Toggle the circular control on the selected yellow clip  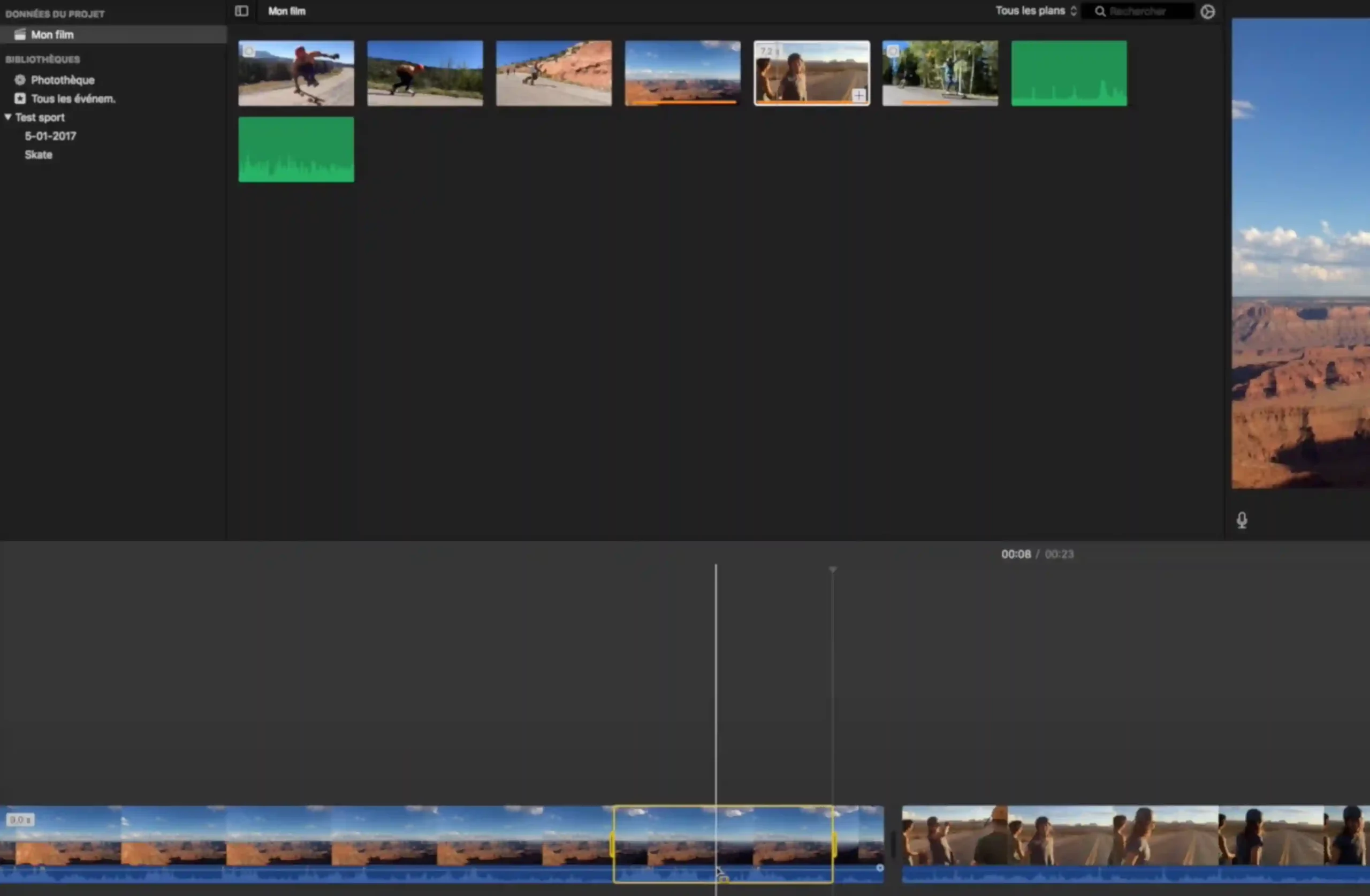pos(880,868)
